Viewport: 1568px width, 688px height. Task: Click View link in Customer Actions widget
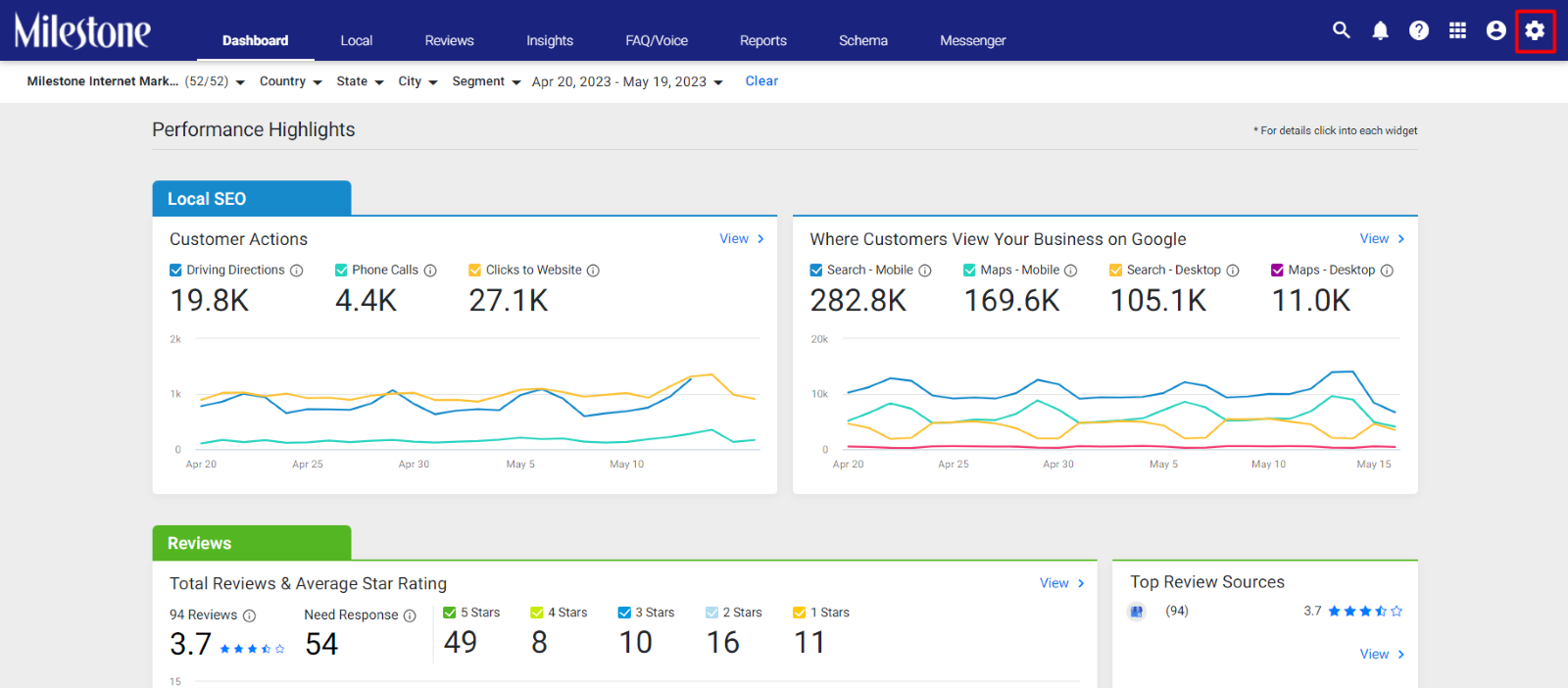tap(742, 238)
